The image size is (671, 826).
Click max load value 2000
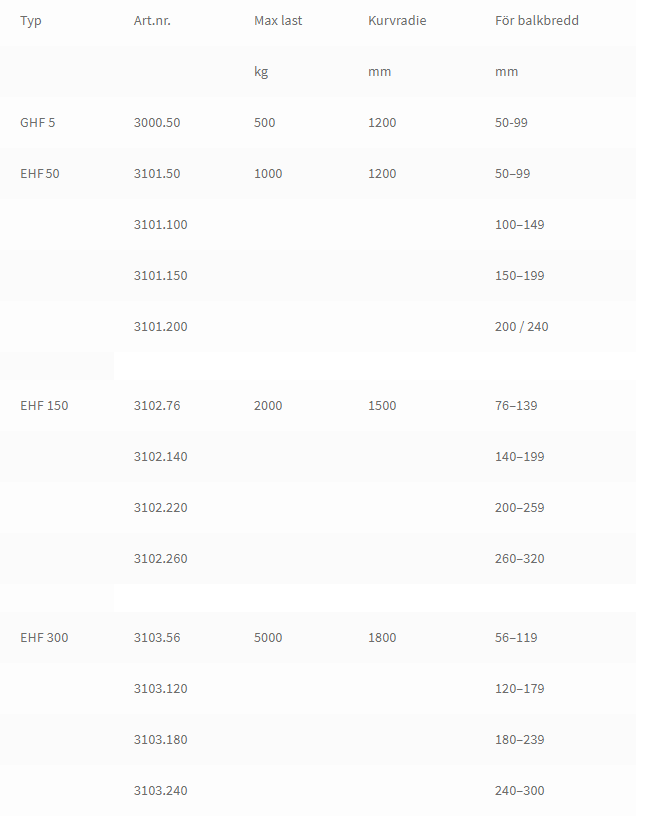point(268,406)
